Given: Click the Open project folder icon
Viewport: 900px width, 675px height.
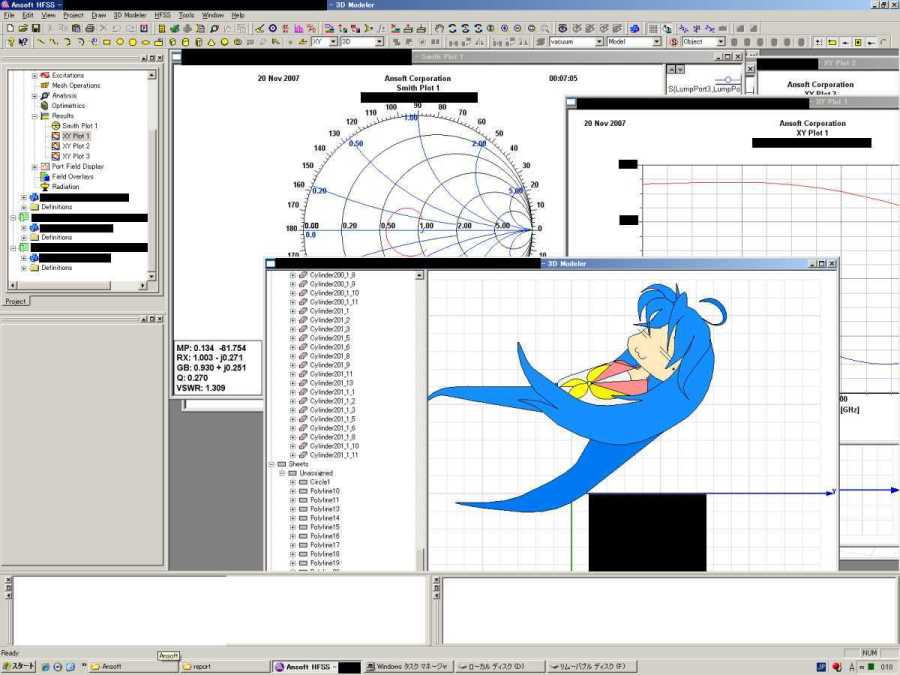Looking at the screenshot, I should tap(23, 28).
